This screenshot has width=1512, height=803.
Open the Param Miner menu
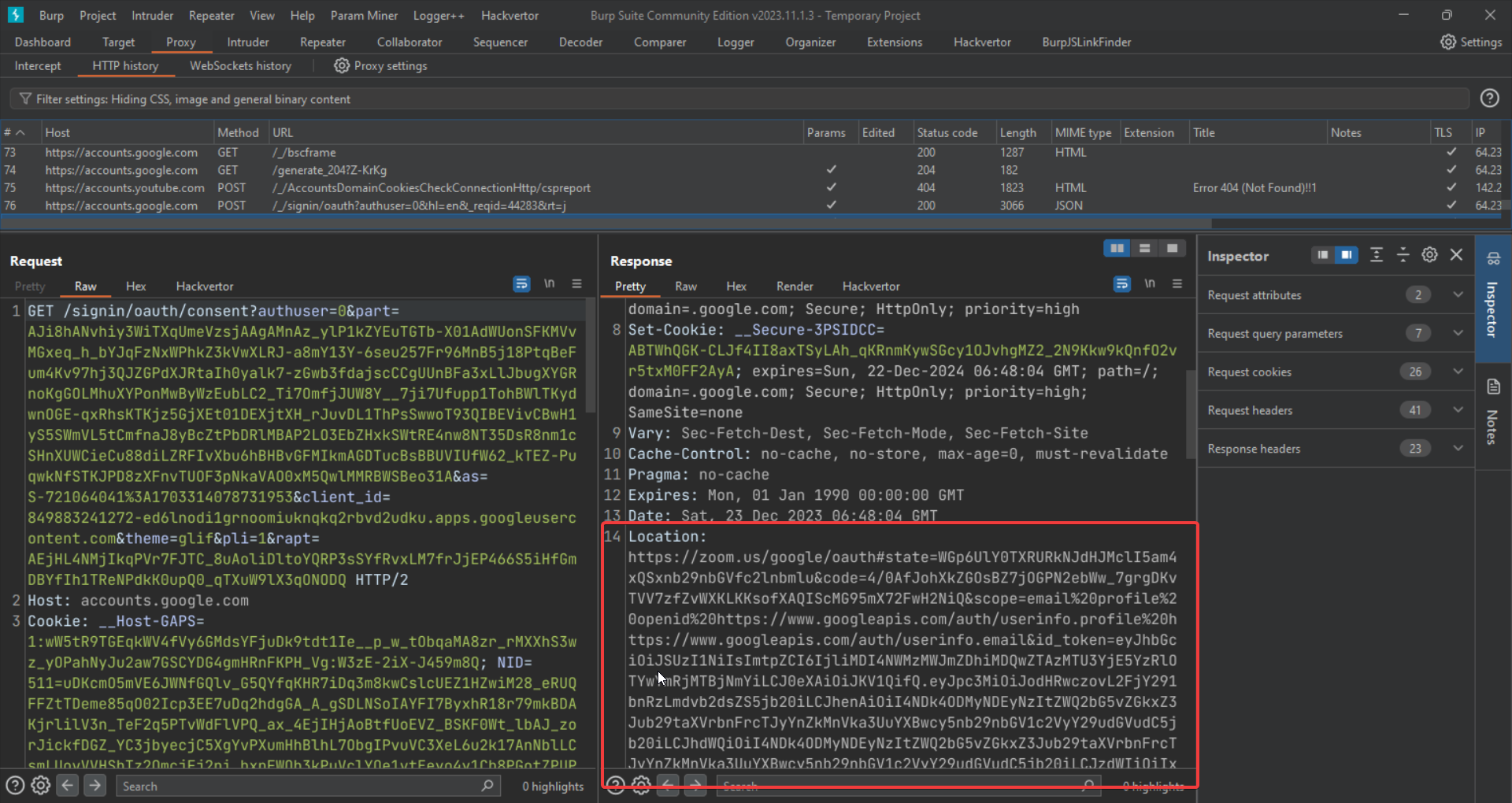click(x=364, y=15)
